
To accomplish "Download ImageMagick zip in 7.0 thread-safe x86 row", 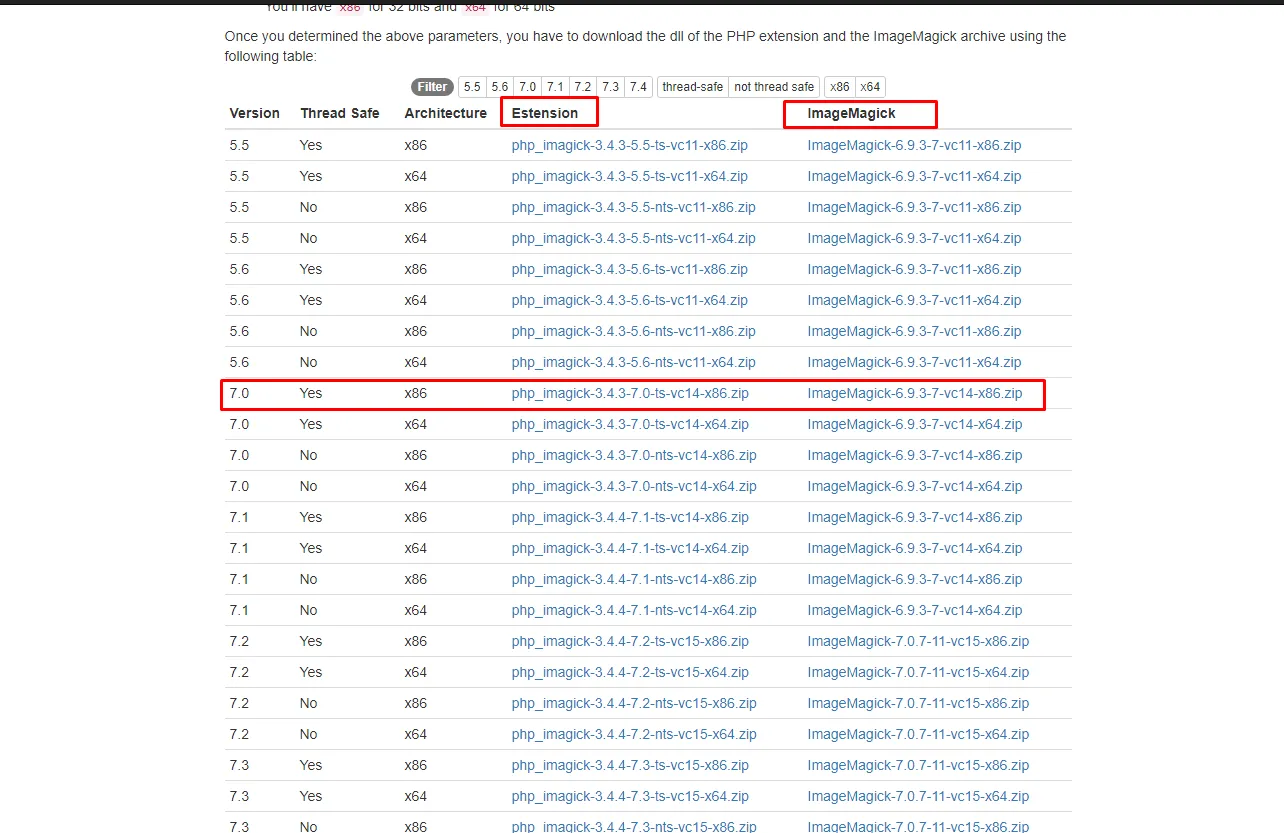I will pos(915,393).
